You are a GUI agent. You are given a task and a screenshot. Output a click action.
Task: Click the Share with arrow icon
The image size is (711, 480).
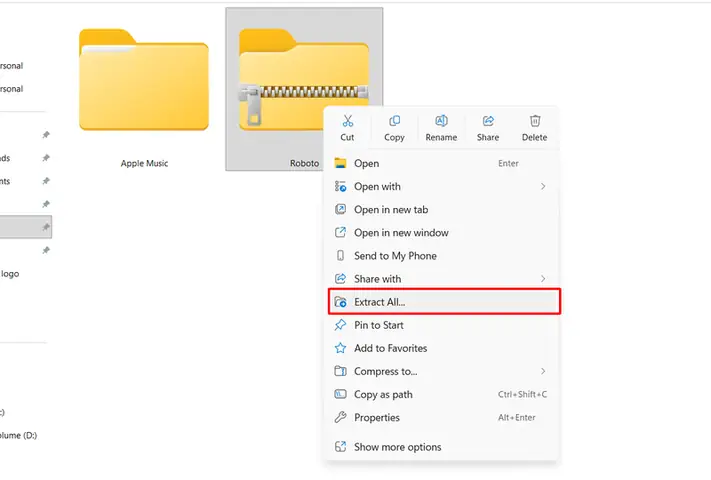(340, 278)
